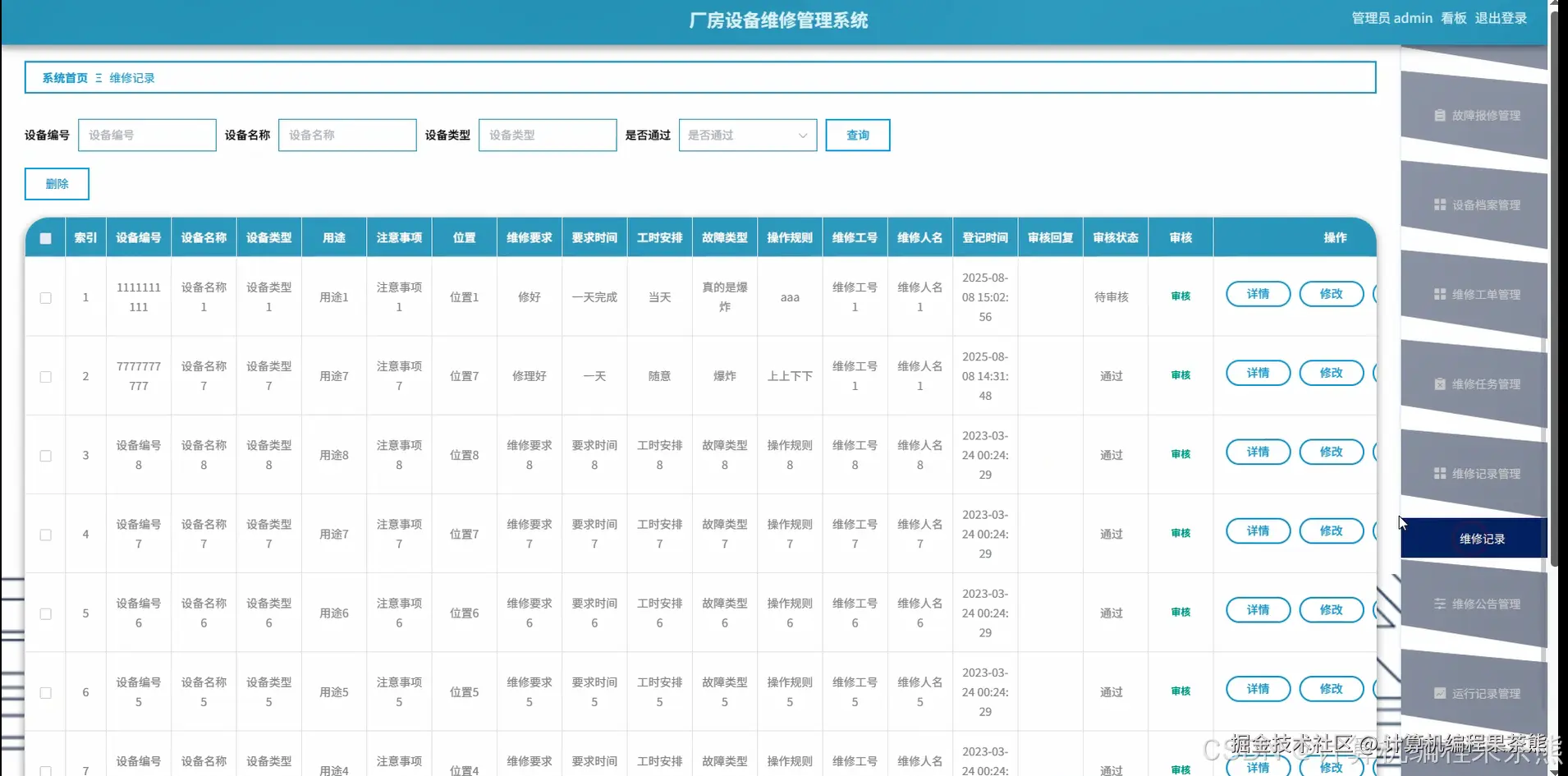Open 设备档案管理 sidebar menu icon
1568x776 pixels.
(x=1439, y=204)
